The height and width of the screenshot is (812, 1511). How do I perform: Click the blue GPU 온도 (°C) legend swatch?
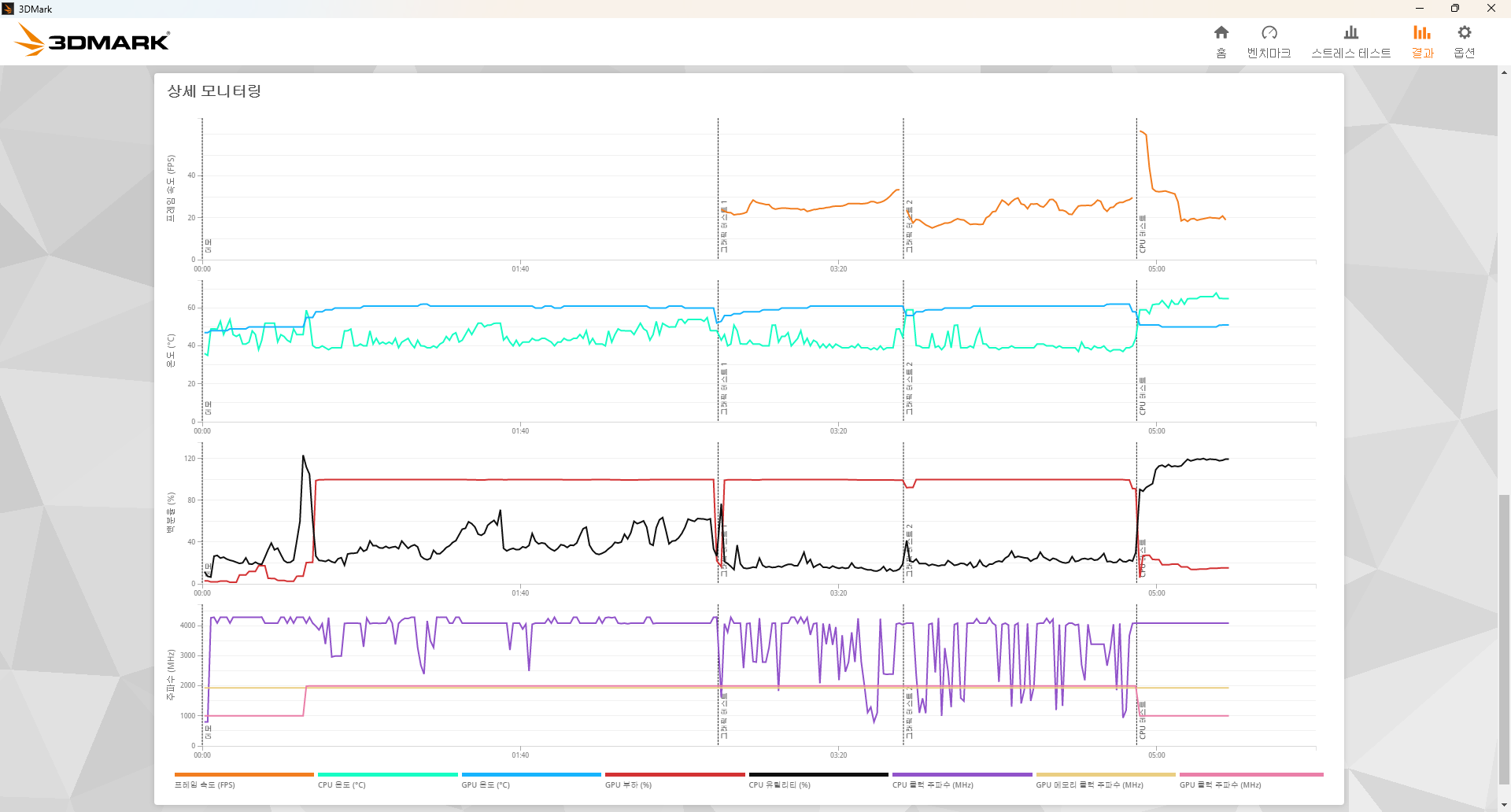coord(531,774)
